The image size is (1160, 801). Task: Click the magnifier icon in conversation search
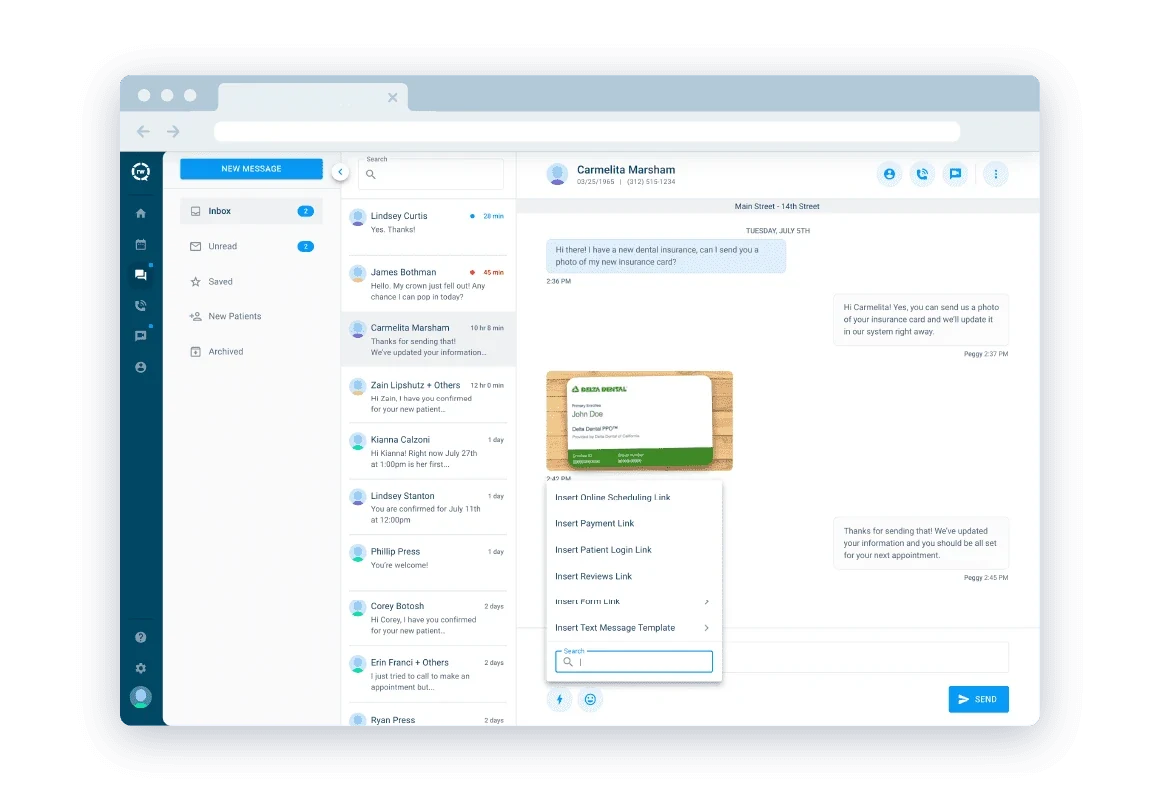(x=371, y=175)
